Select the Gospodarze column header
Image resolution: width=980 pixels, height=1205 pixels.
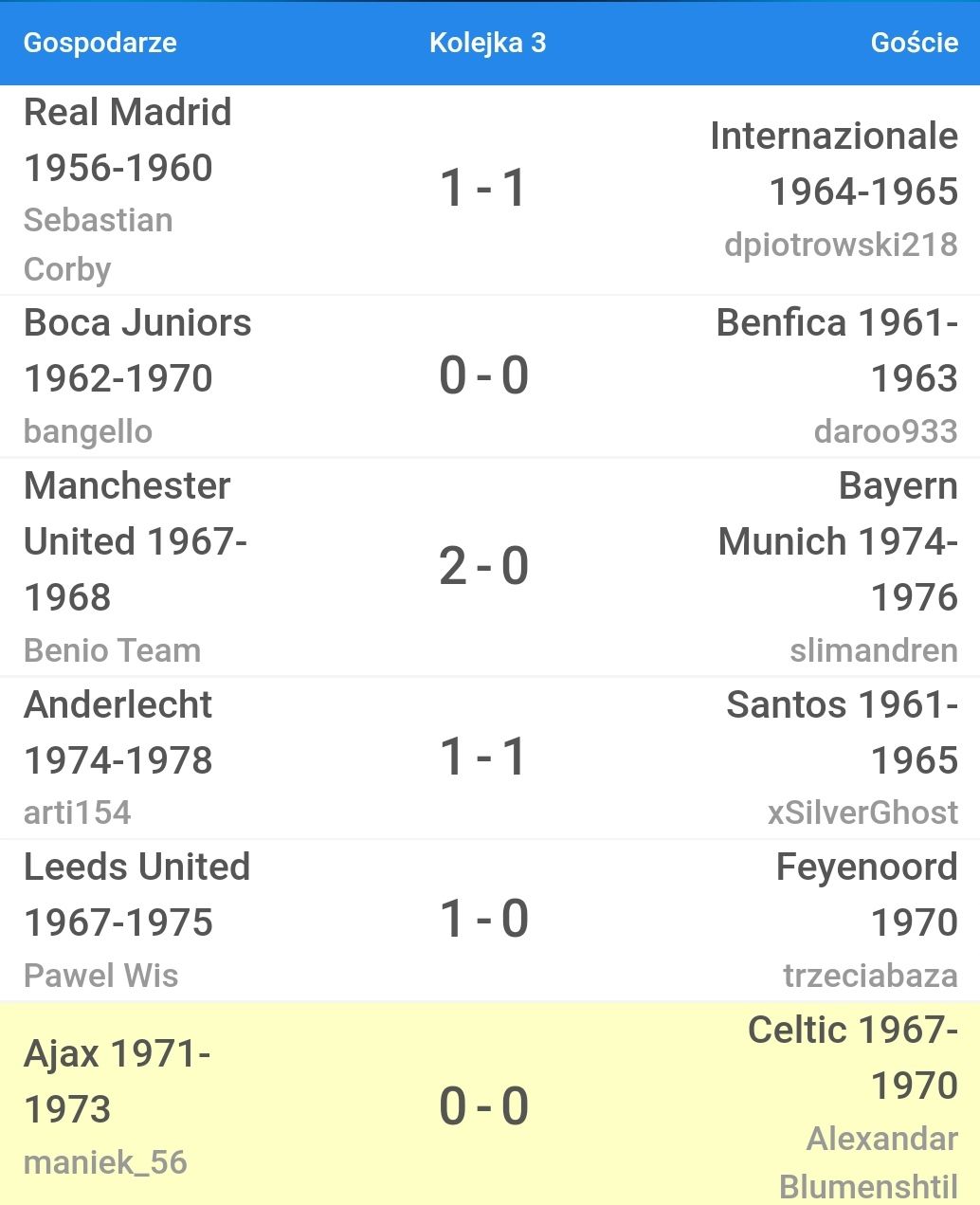100,43
